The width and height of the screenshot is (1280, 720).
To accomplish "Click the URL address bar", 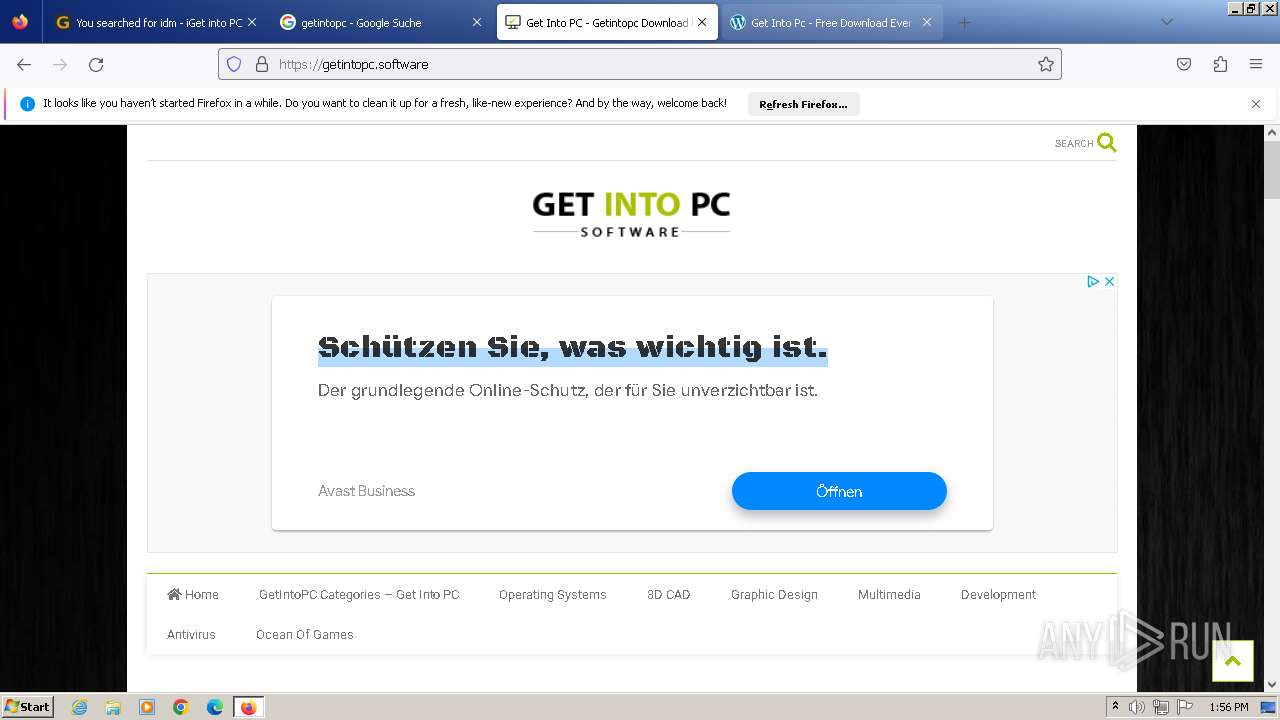I will click(640, 64).
